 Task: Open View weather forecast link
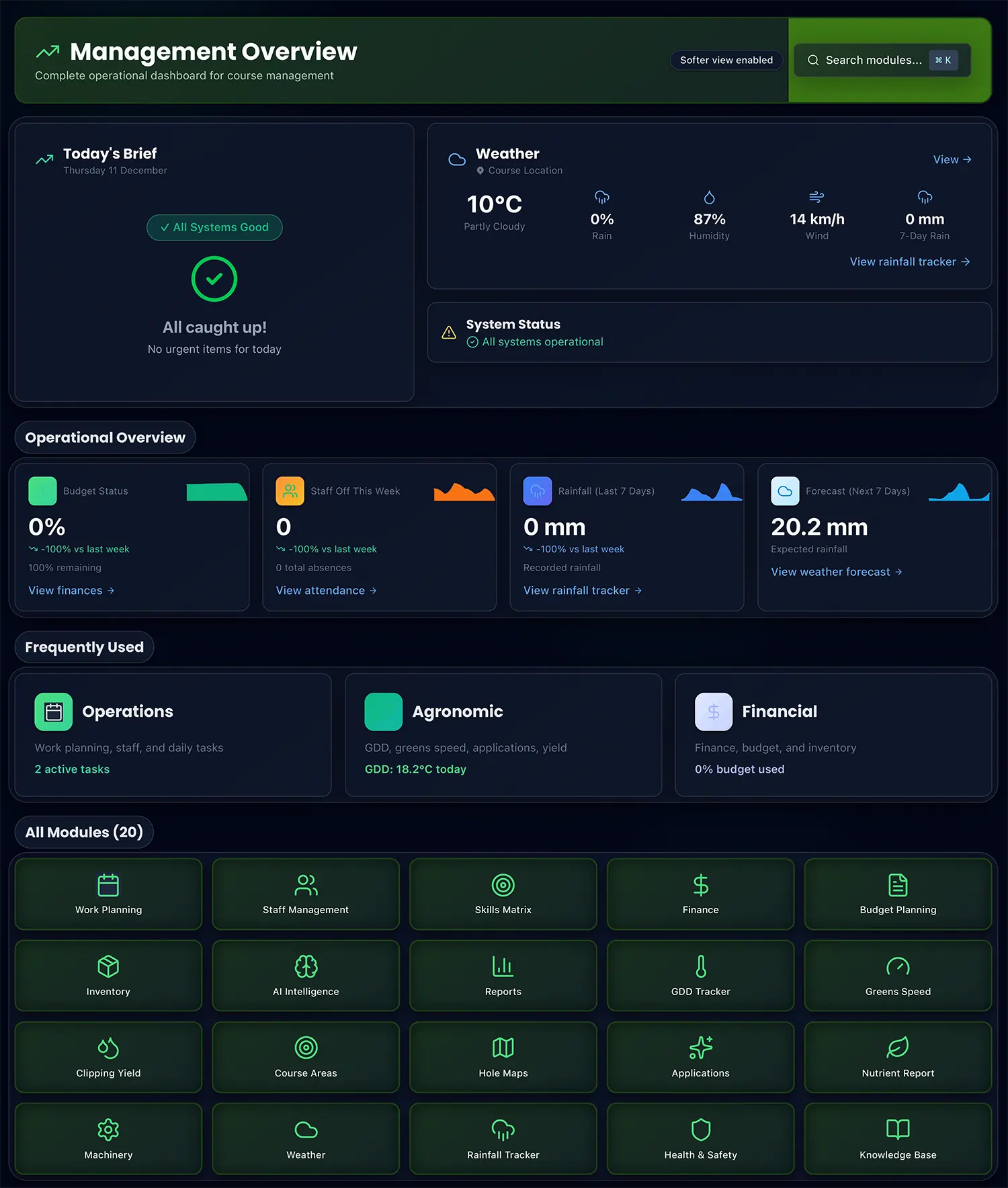(x=836, y=572)
